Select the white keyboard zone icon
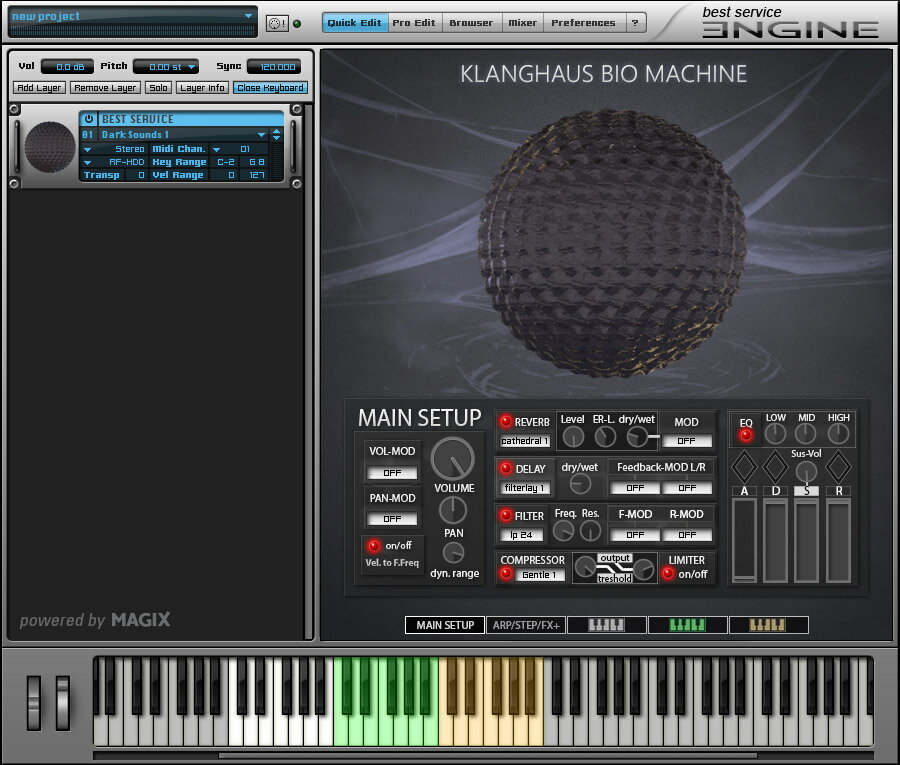Image resolution: width=900 pixels, height=765 pixels. (x=607, y=625)
